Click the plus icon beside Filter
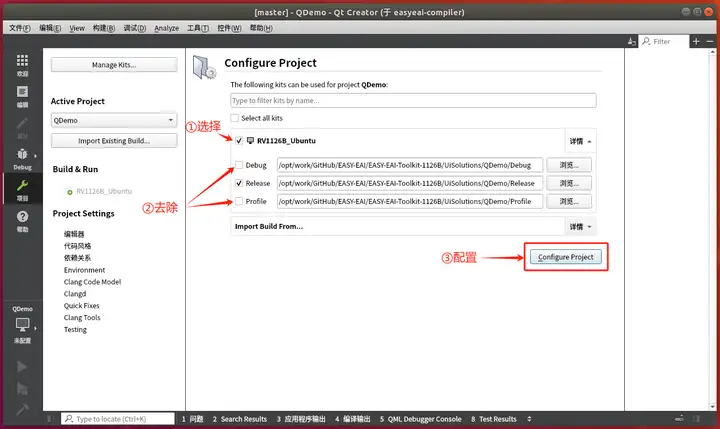 [696, 41]
